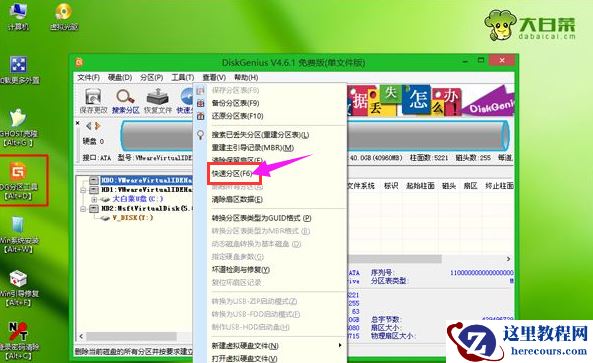Click the 保存更改 (save changes) toolbar icon
The width and height of the screenshot is (593, 363).
tap(93, 97)
